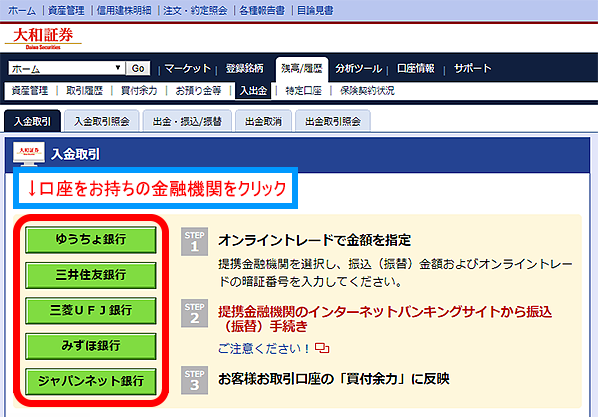Open the 特定口座 submenu item

tap(303, 90)
